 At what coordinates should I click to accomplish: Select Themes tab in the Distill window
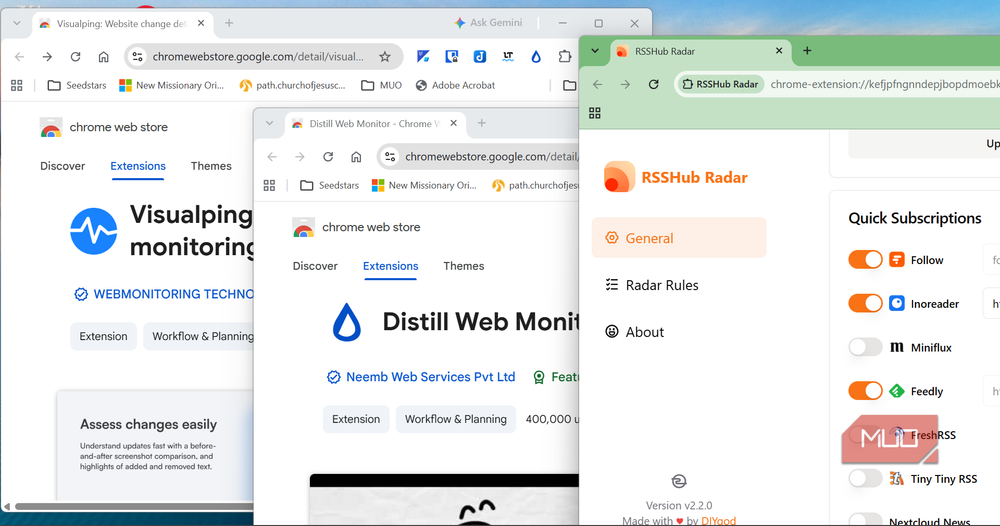pos(464,266)
